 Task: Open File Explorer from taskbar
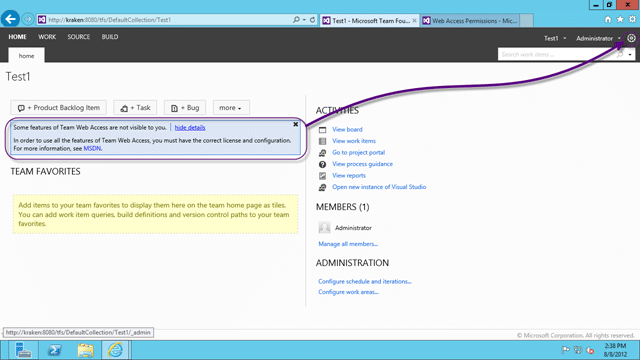click(85, 350)
